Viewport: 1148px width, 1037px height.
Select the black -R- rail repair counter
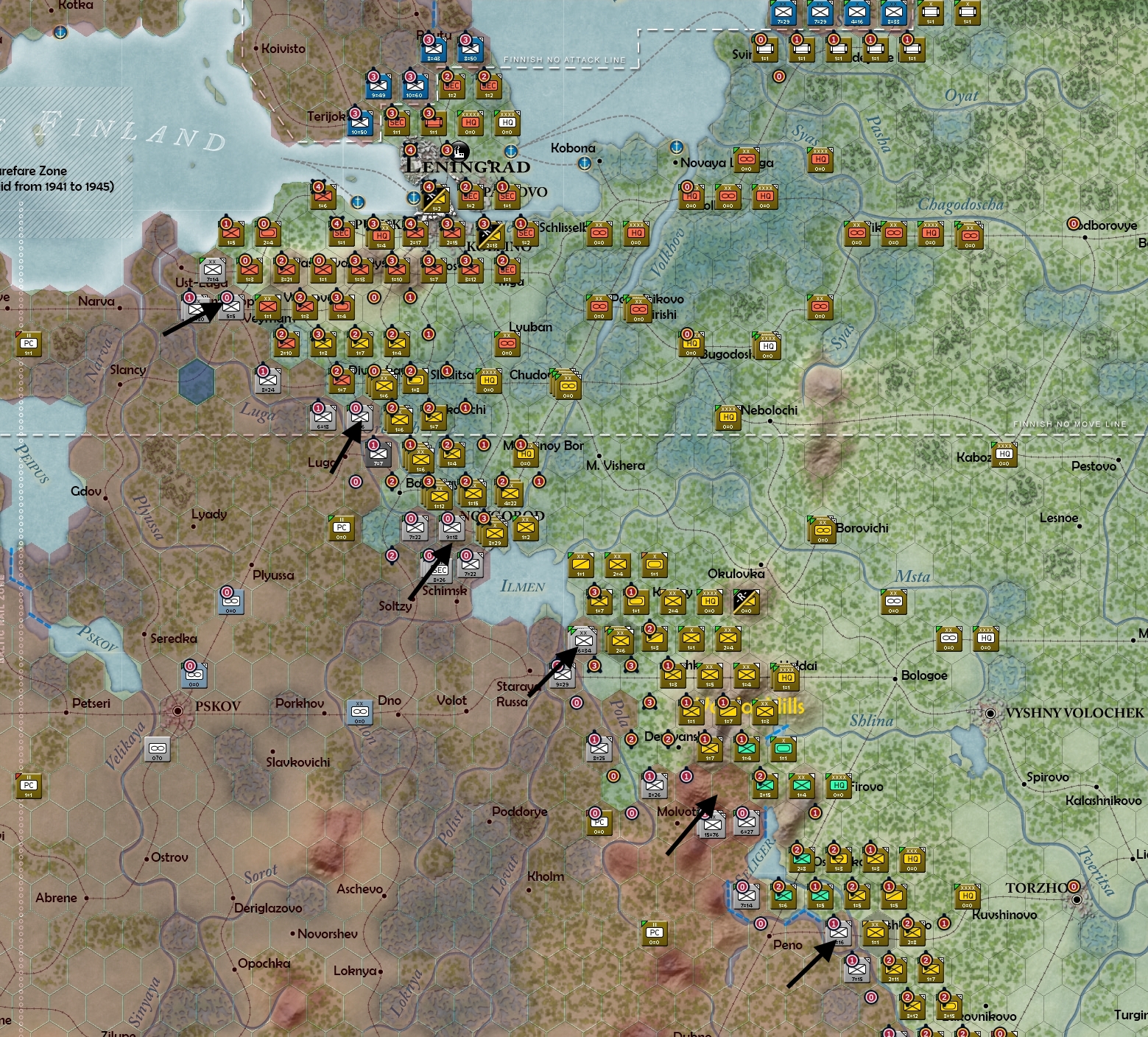[x=746, y=602]
